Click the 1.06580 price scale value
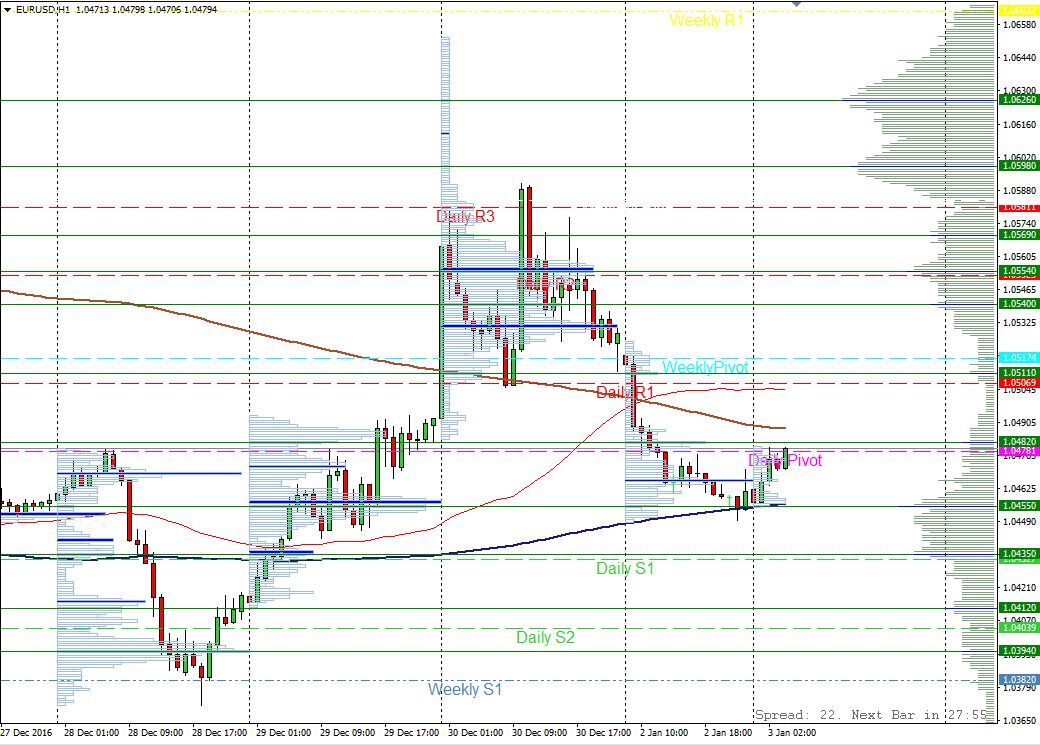Screen dimensions: 1040x745 [1019, 25]
